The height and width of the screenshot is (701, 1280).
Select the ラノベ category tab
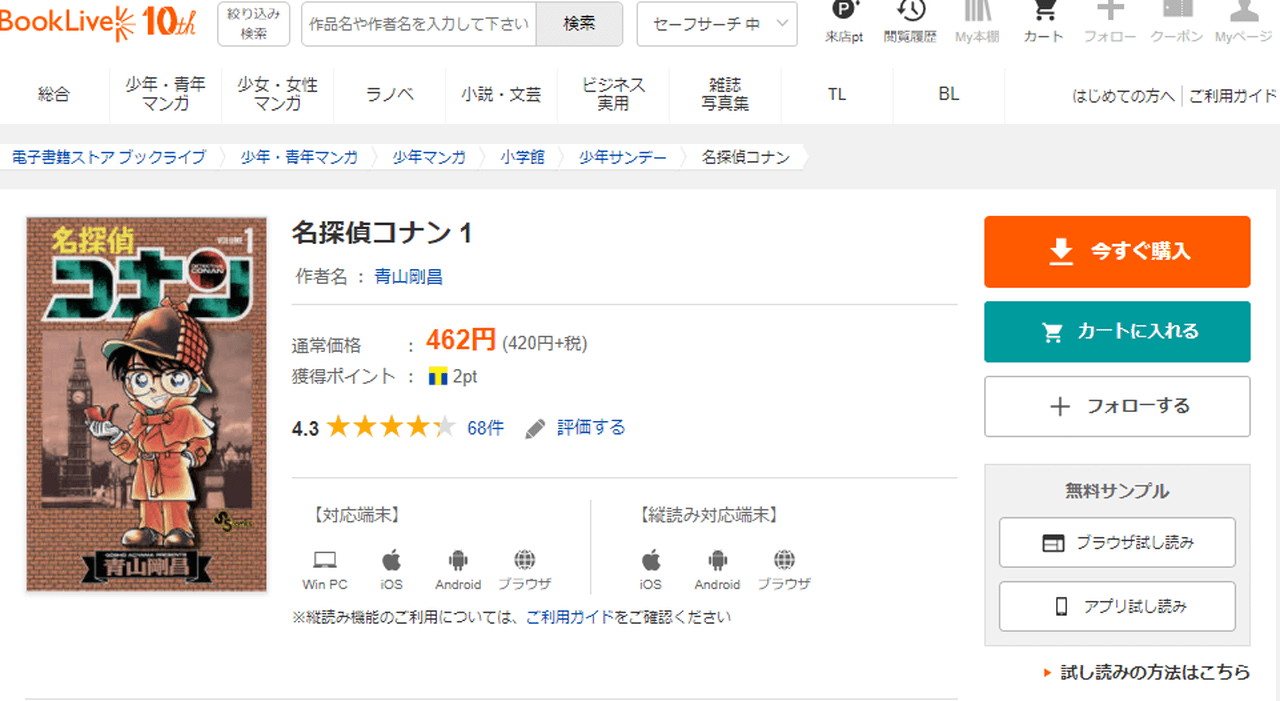(x=390, y=95)
